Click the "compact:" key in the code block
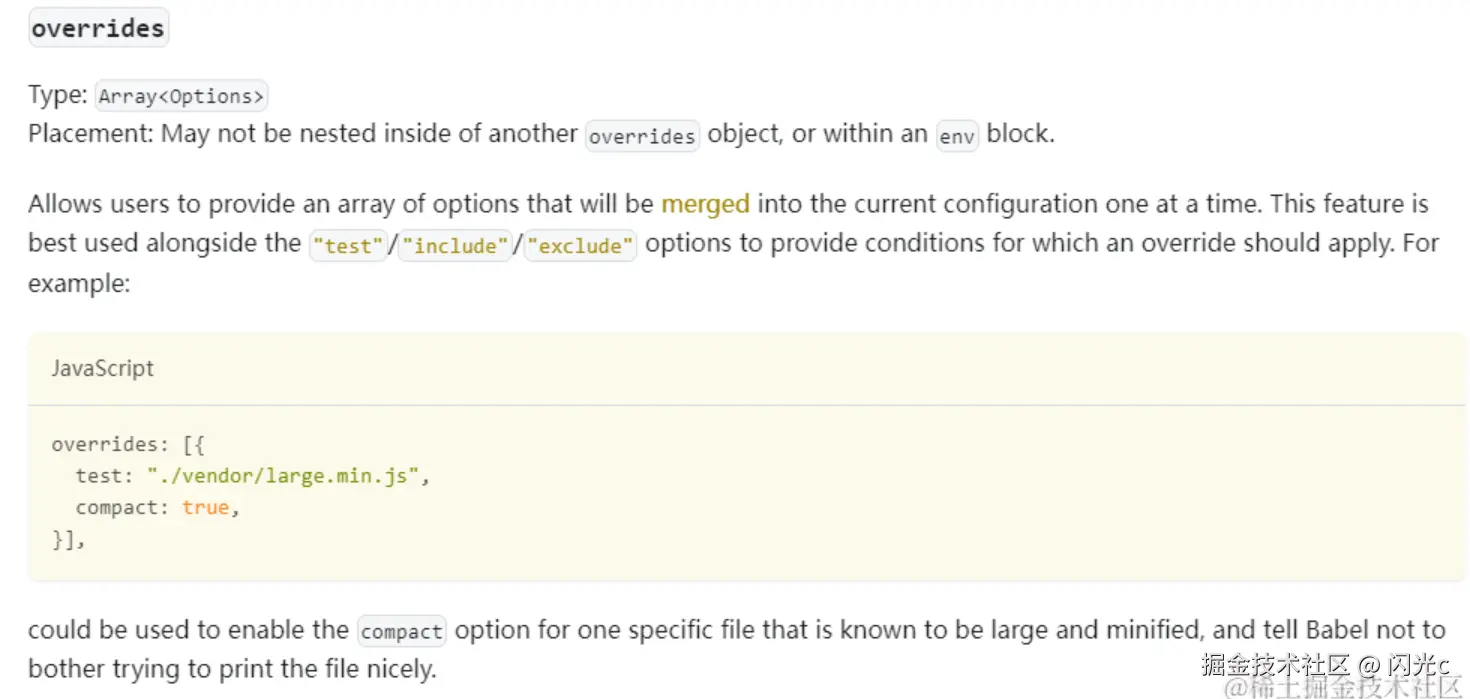Viewport: 1470px width, 699px height. point(122,508)
